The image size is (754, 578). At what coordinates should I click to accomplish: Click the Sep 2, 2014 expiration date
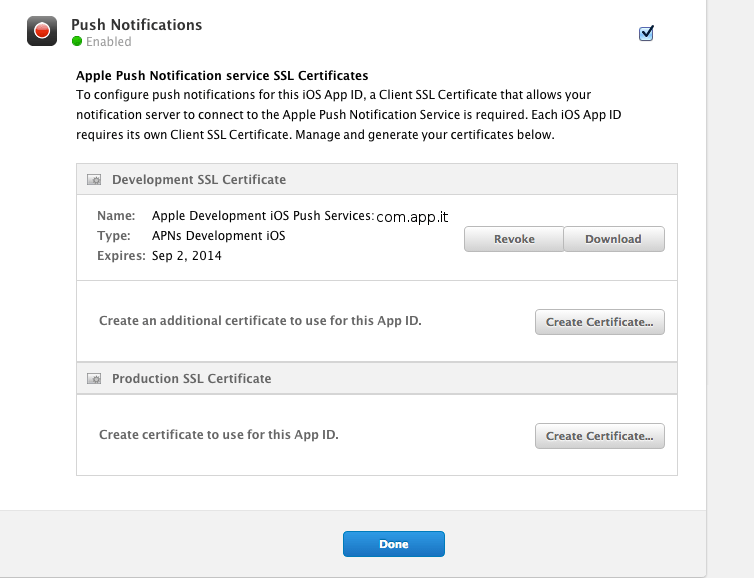pos(187,255)
